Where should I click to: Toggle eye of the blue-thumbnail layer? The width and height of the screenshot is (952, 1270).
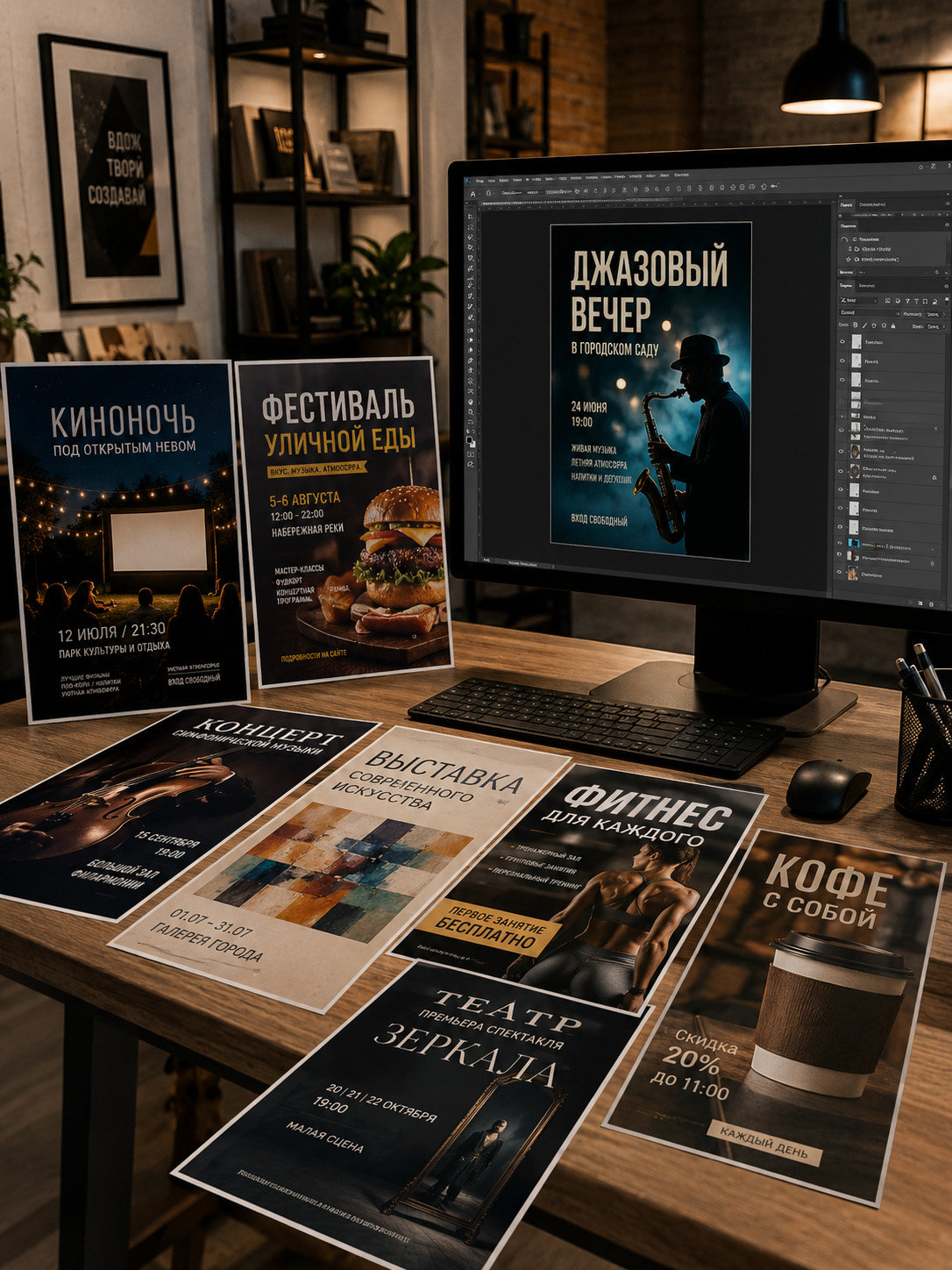coord(840,543)
